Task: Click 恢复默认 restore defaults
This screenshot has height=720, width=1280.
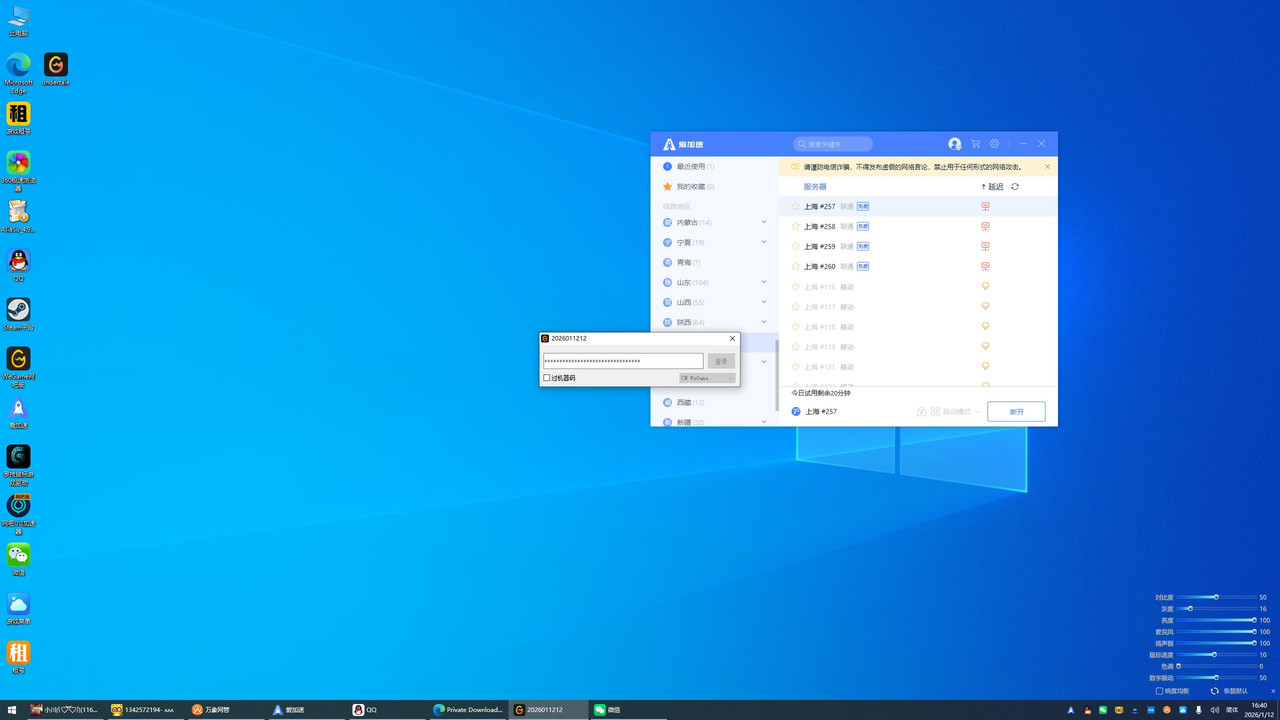Action: [x=1230, y=691]
